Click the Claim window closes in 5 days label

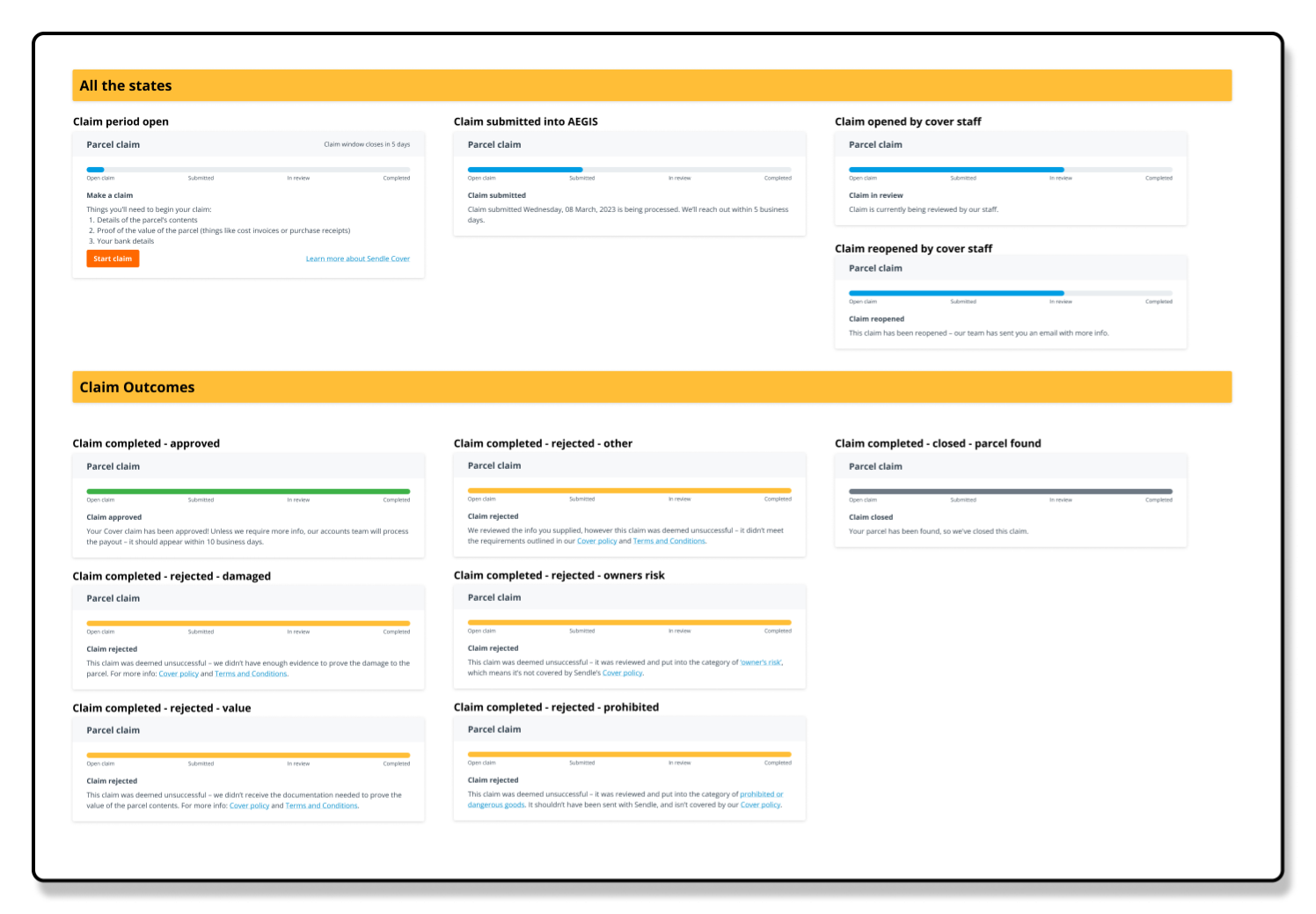[367, 144]
